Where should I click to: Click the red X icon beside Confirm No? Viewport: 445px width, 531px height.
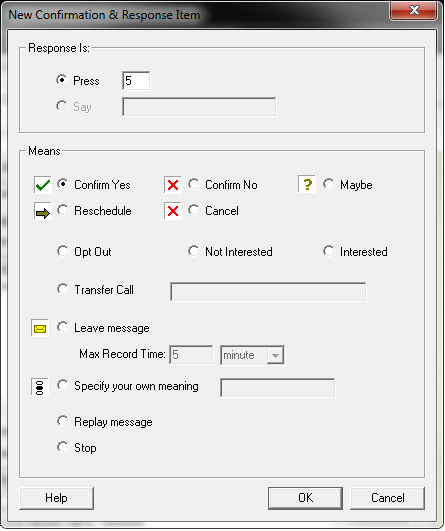coord(173,185)
